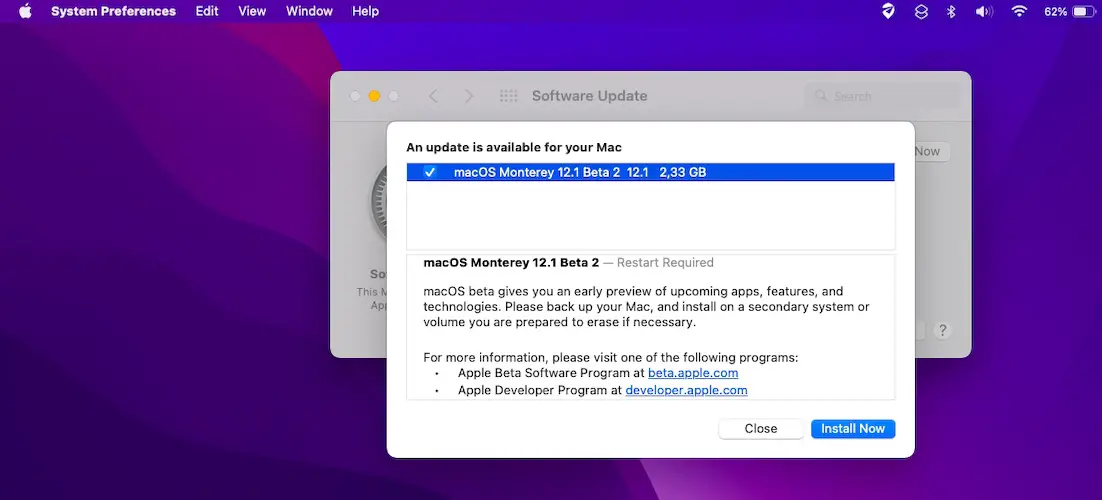Click the volume icon in menu bar
The height and width of the screenshot is (500, 1102).
coord(984,11)
